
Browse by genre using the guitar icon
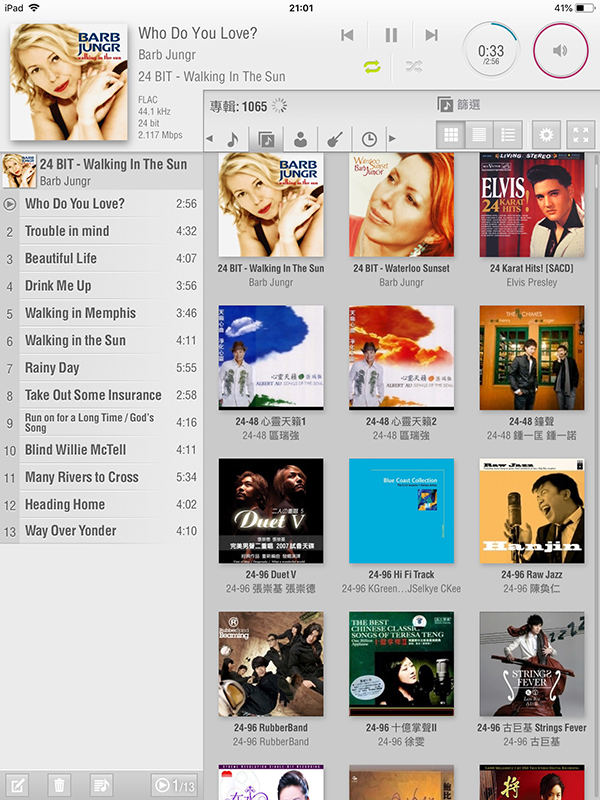(335, 139)
